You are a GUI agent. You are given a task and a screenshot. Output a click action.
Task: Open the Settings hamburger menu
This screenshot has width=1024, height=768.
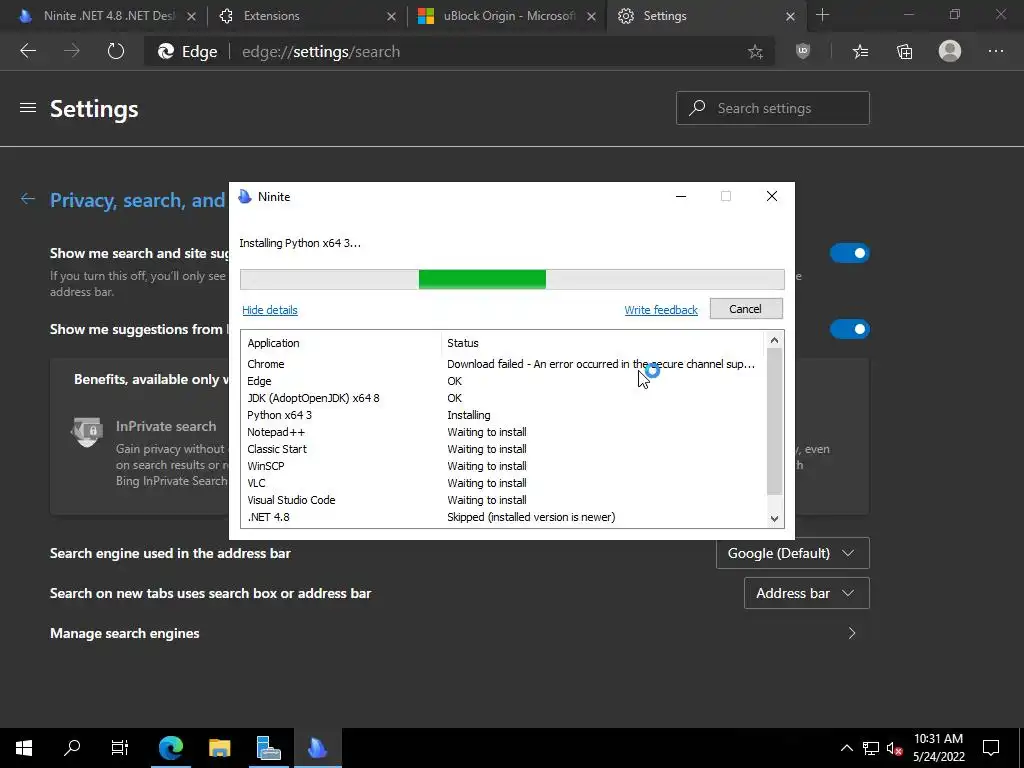tap(27, 108)
